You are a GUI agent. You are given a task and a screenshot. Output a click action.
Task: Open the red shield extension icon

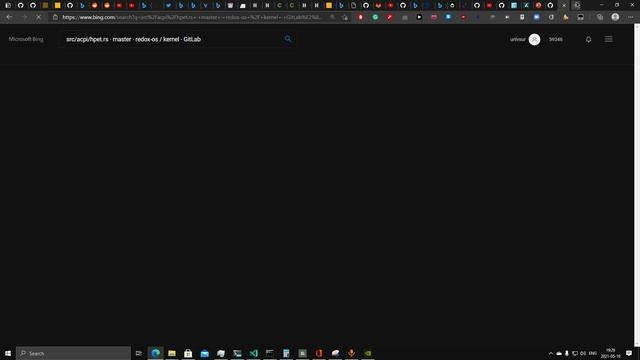pyautogui.click(x=360, y=17)
